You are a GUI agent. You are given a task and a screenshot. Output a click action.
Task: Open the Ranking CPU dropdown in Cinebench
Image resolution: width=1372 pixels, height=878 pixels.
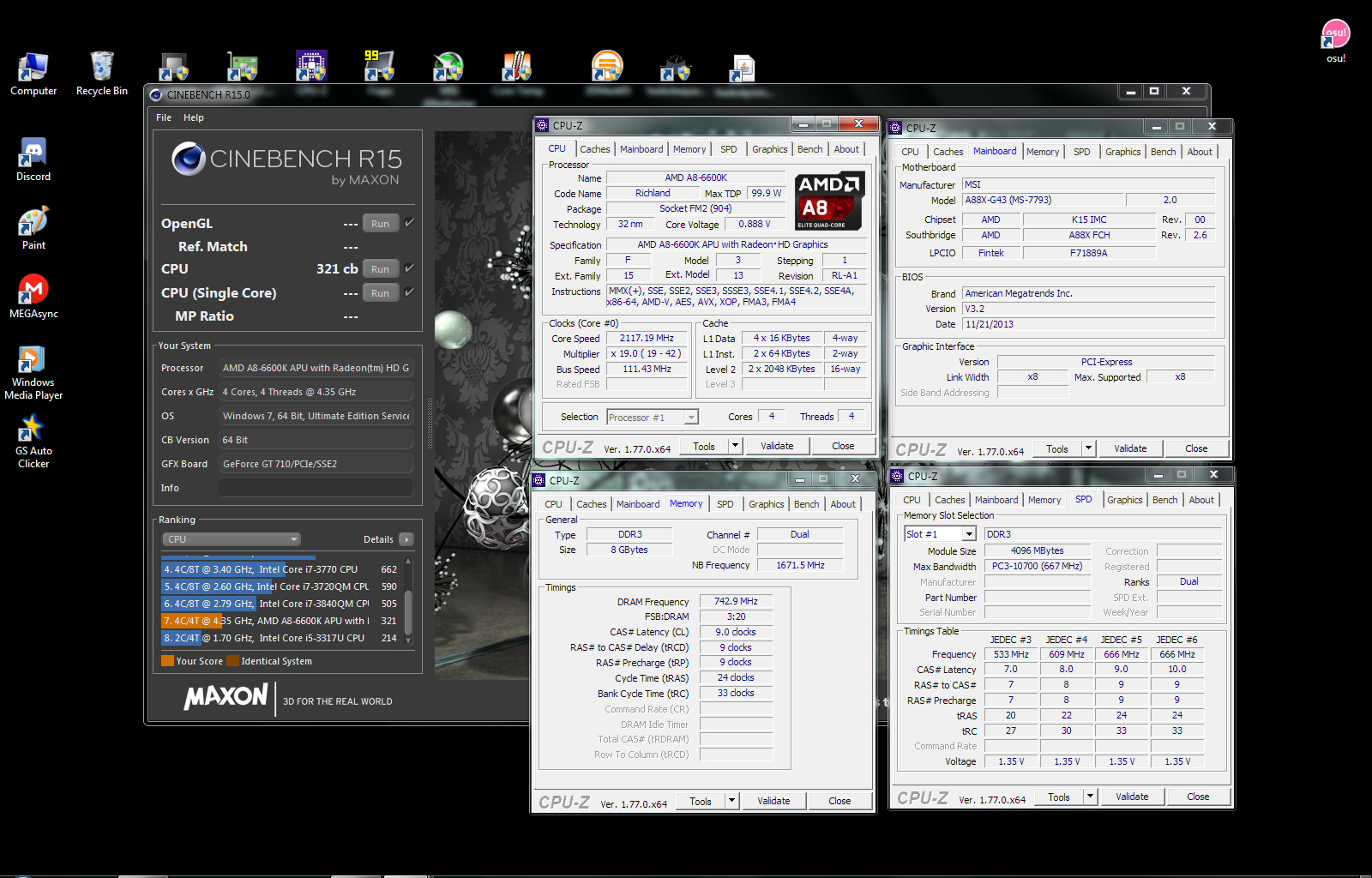231,539
